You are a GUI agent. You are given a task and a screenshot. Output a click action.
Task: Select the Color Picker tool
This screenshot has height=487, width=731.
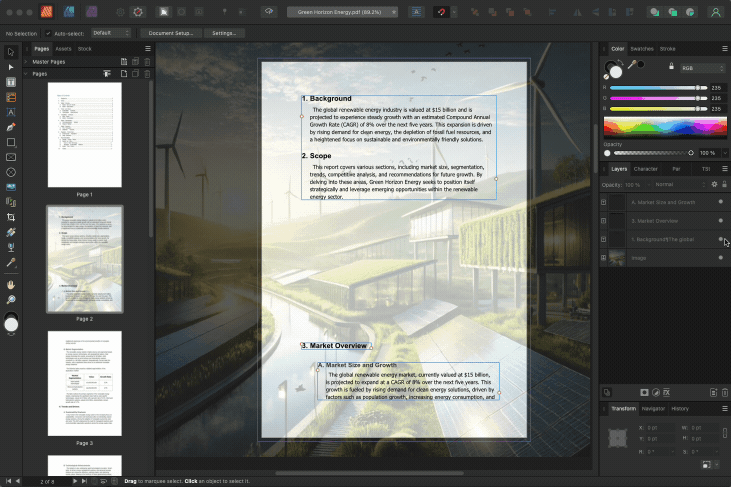point(11,262)
